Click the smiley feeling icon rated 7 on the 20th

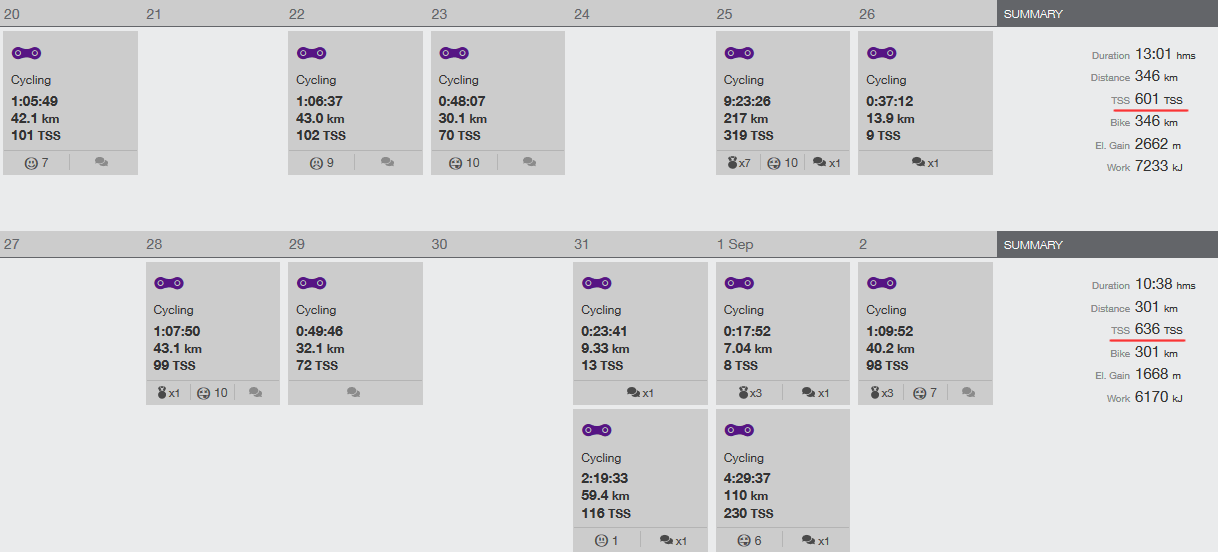(31, 163)
